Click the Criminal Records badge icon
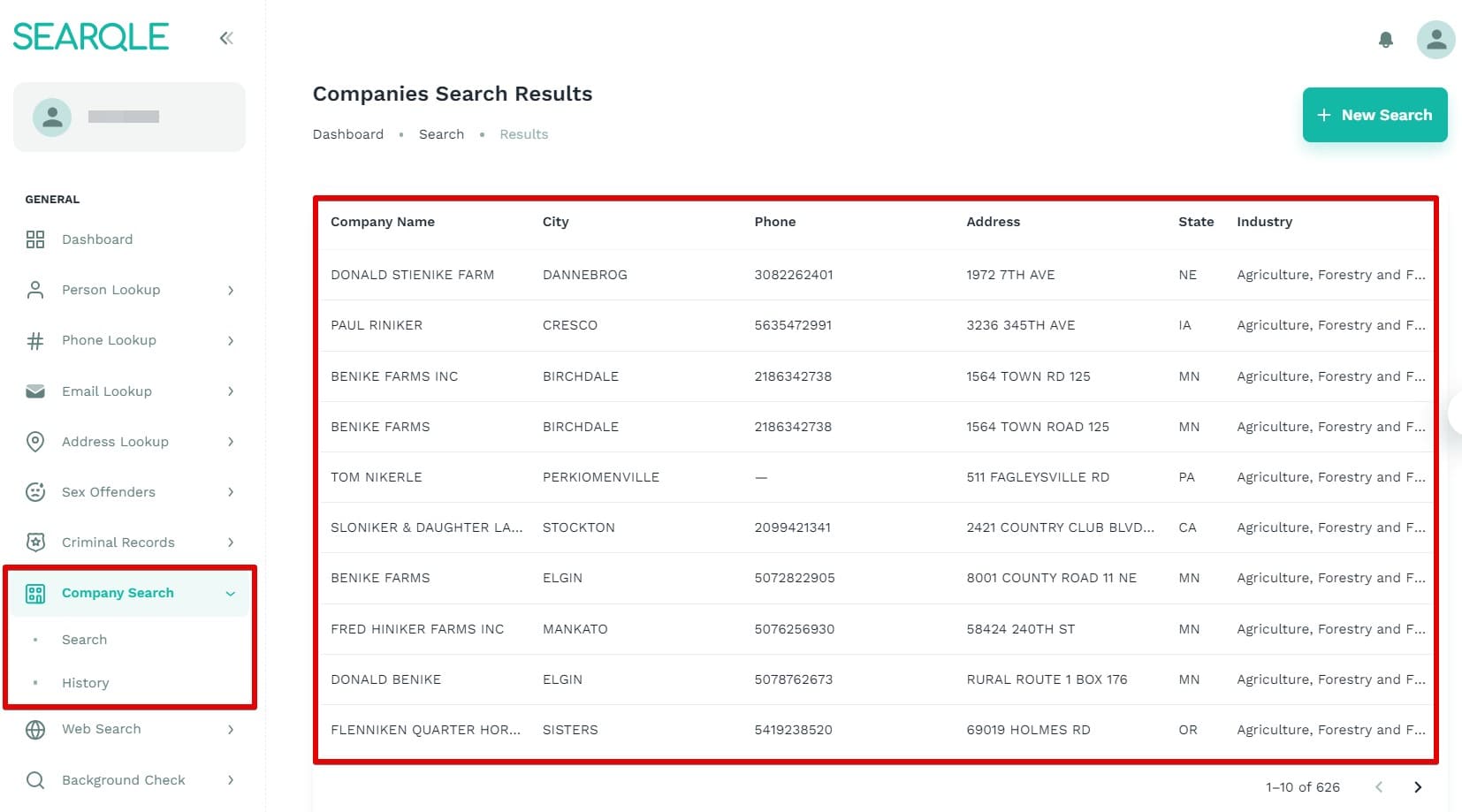 point(35,543)
